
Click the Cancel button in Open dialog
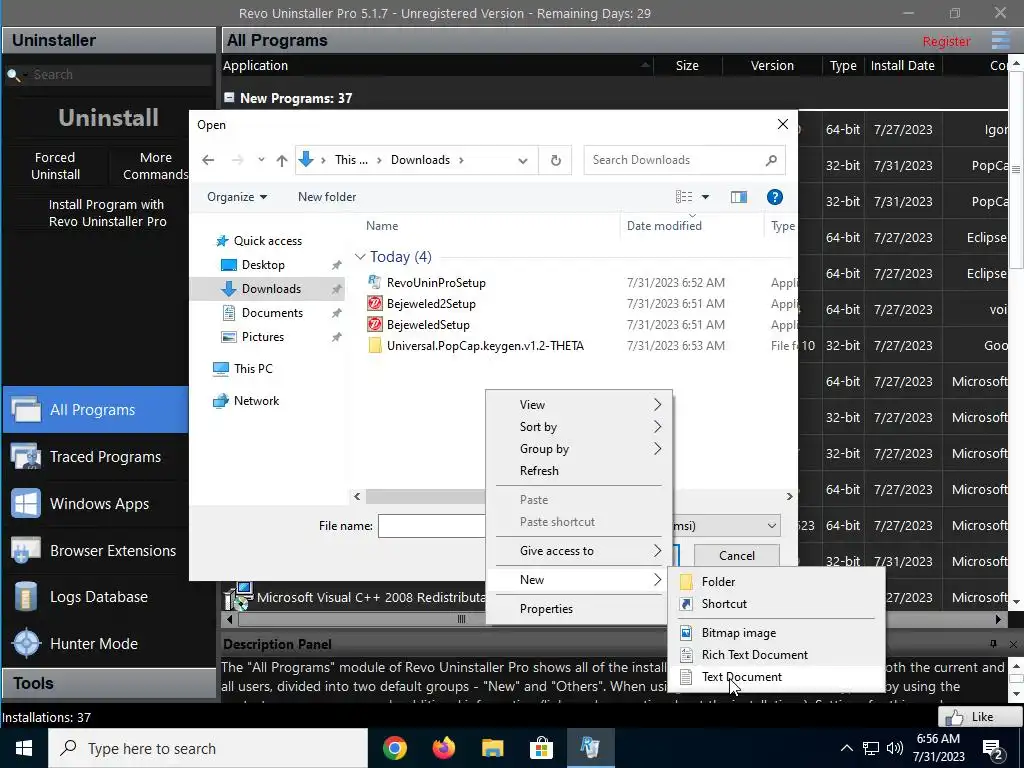click(737, 555)
